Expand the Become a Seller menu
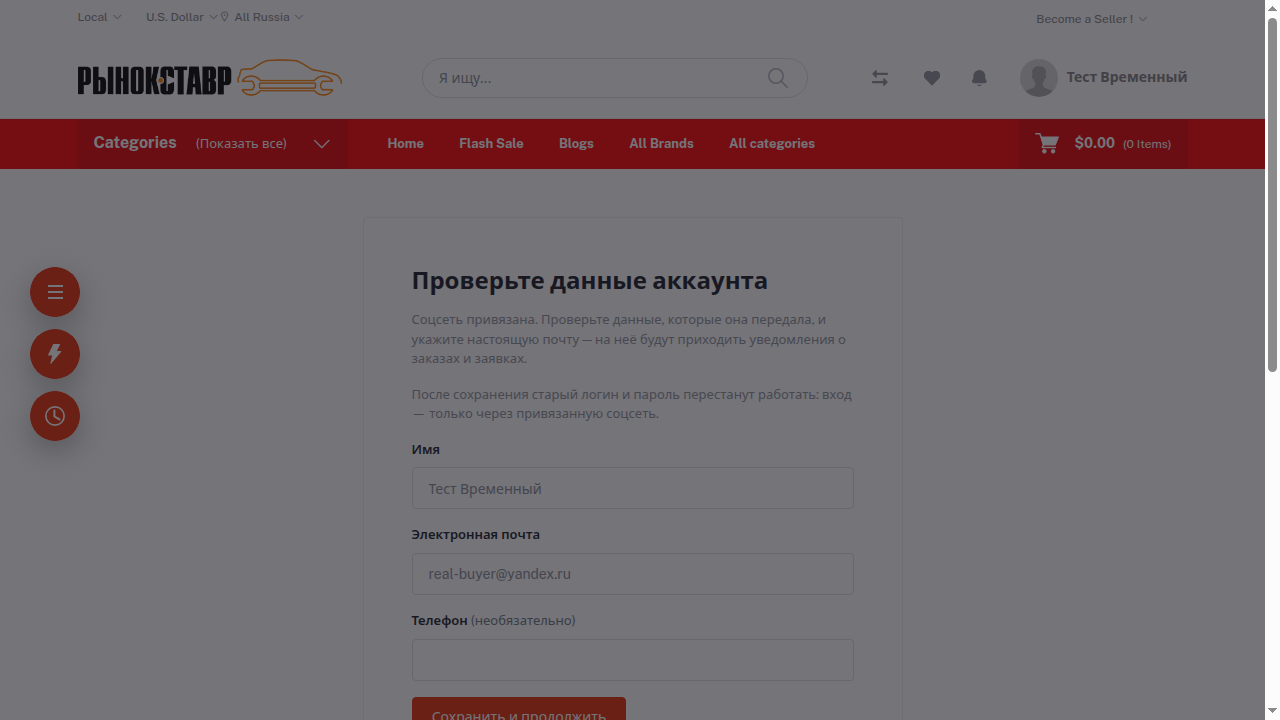The width and height of the screenshot is (1280, 720). [1091, 19]
